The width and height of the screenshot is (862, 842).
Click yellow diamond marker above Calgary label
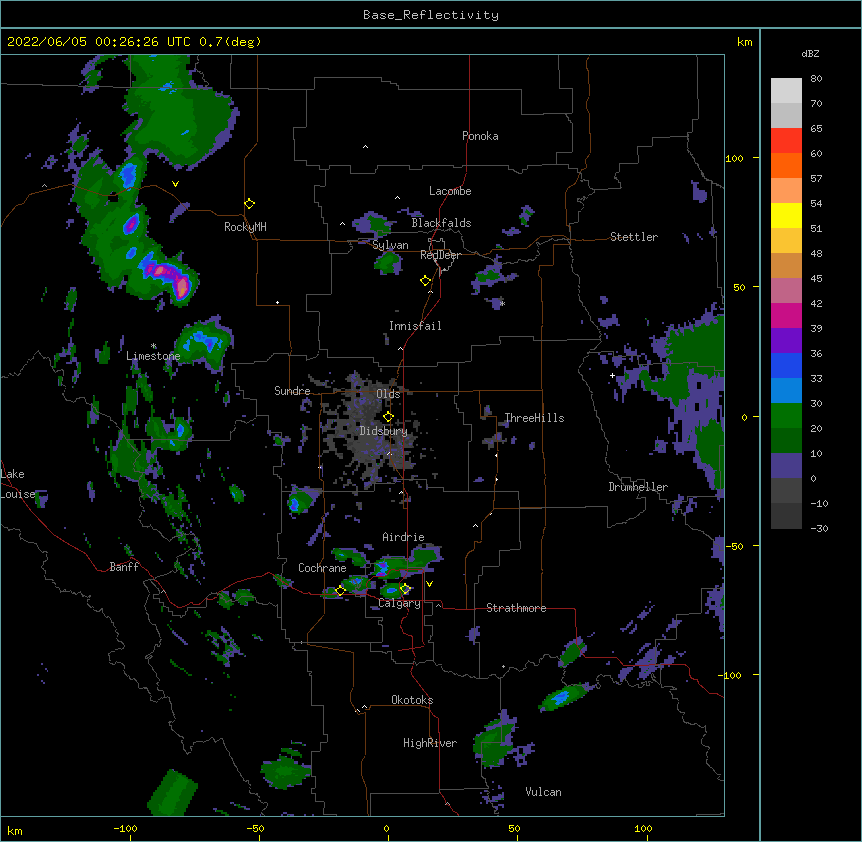point(405,589)
